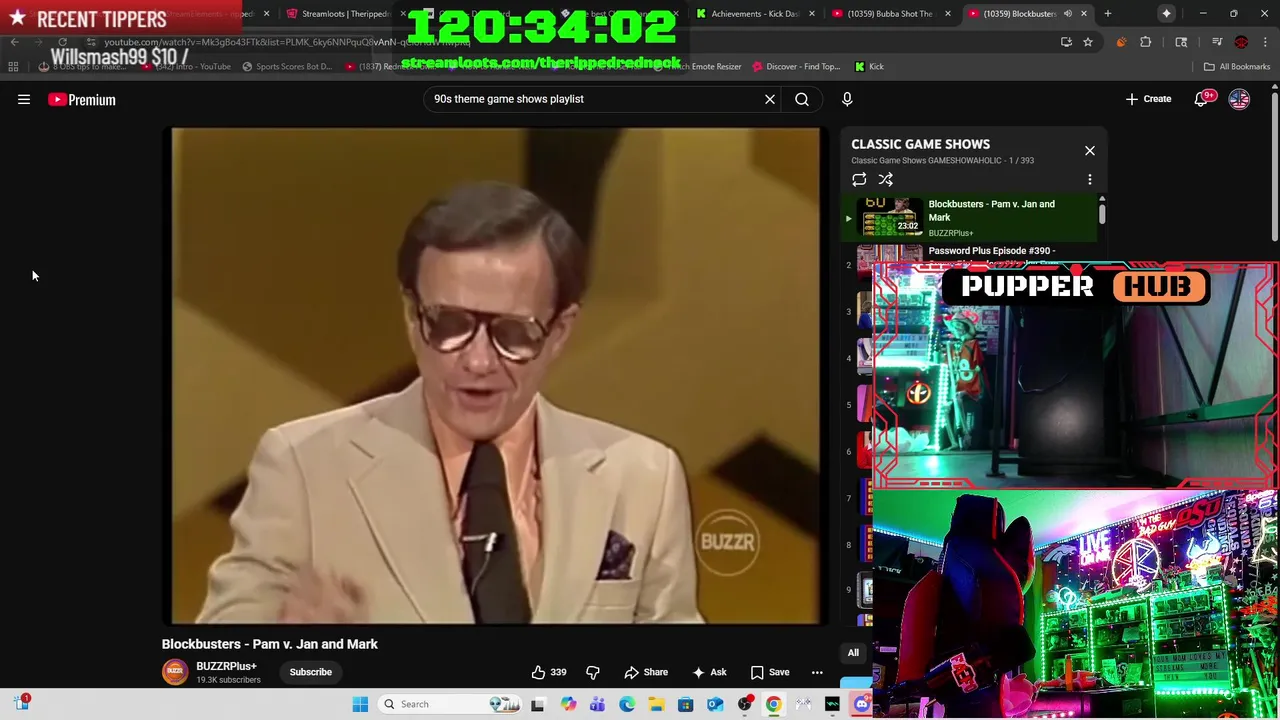The width and height of the screenshot is (1280, 720).
Task: Toggle loop playlist
Action: [859, 180]
